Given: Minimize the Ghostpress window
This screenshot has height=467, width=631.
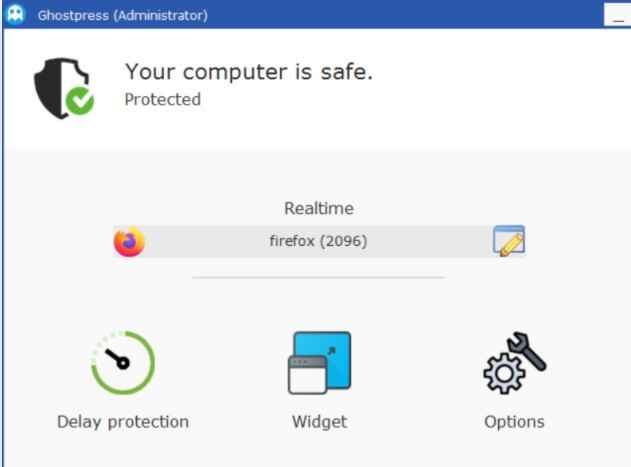Looking at the screenshot, I should click(x=618, y=15).
